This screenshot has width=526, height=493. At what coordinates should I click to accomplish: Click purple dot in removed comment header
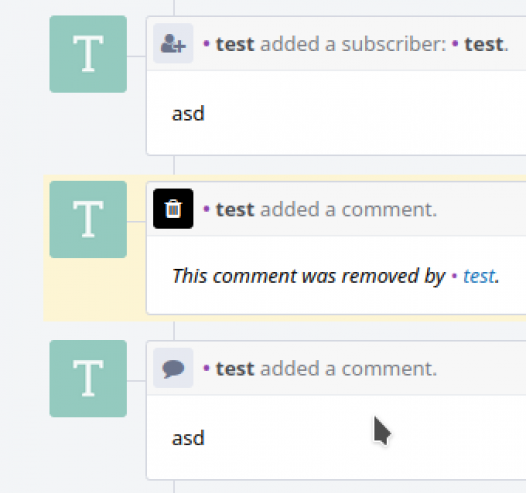coord(207,209)
